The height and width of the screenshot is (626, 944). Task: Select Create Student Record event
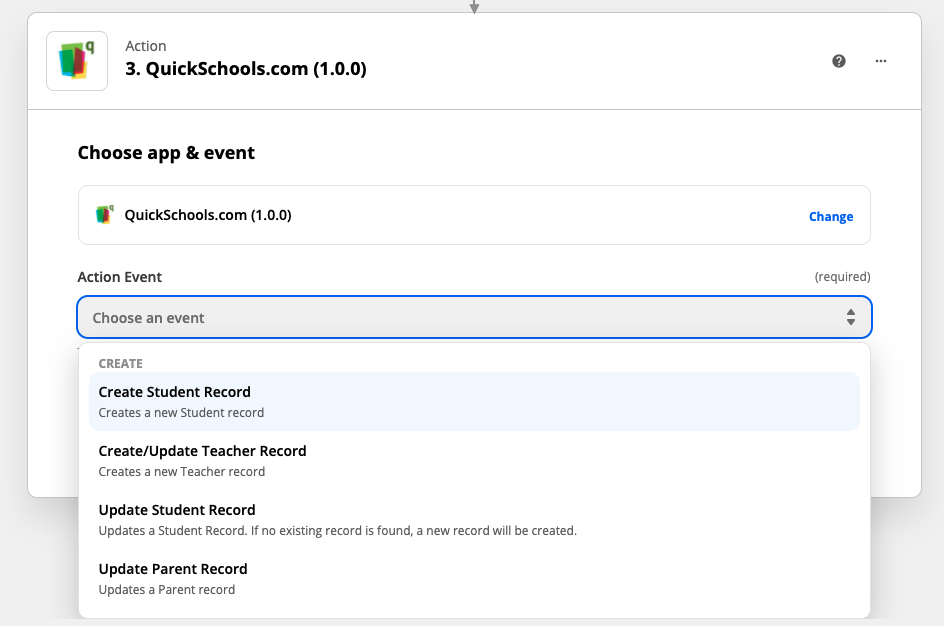(474, 401)
